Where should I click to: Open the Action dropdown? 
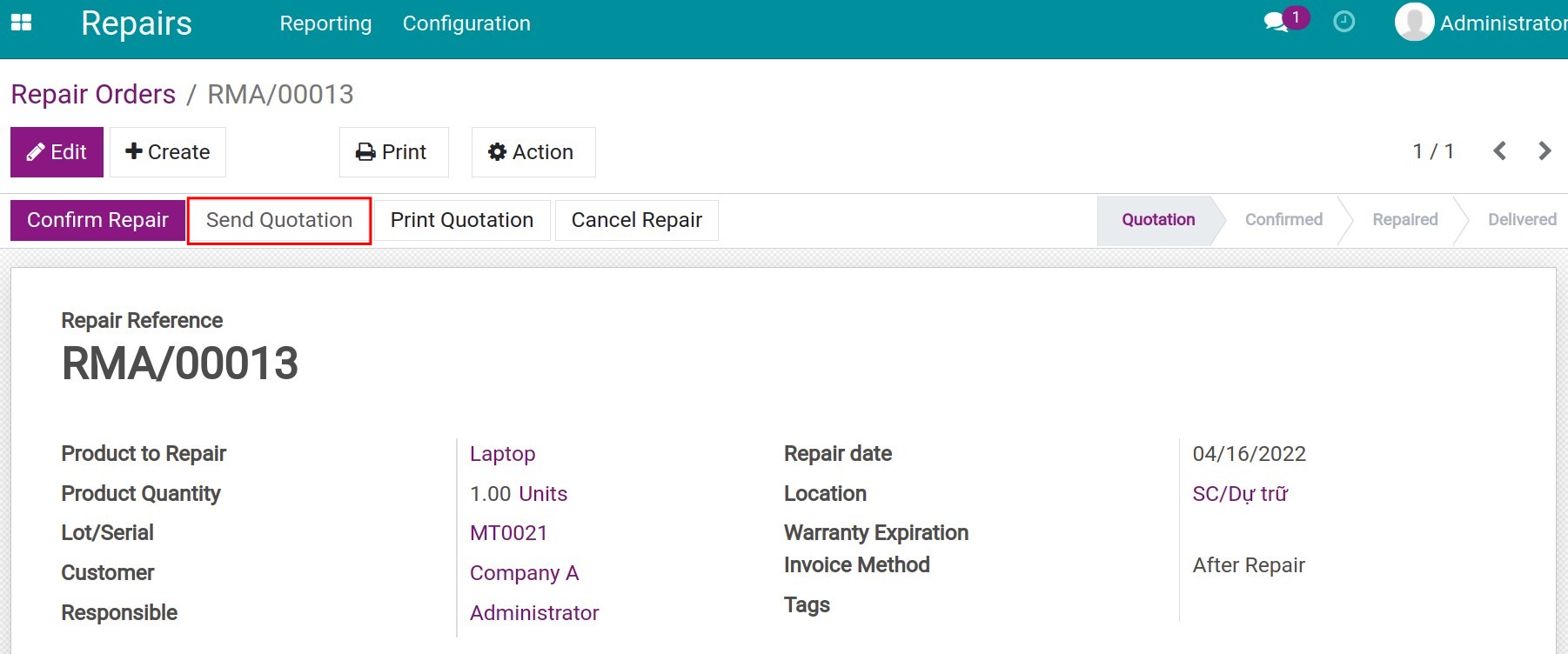click(533, 152)
